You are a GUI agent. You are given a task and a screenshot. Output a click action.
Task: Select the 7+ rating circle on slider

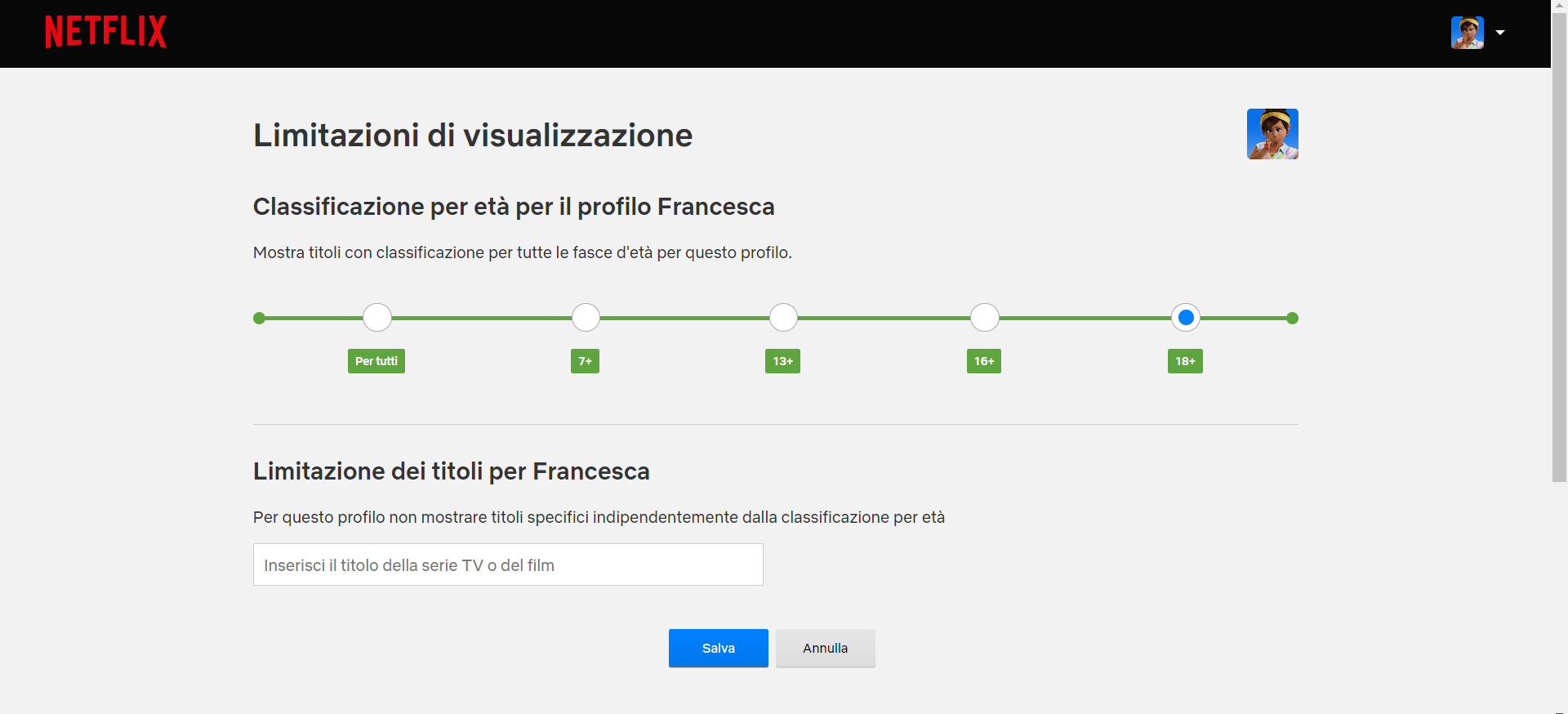pos(586,318)
